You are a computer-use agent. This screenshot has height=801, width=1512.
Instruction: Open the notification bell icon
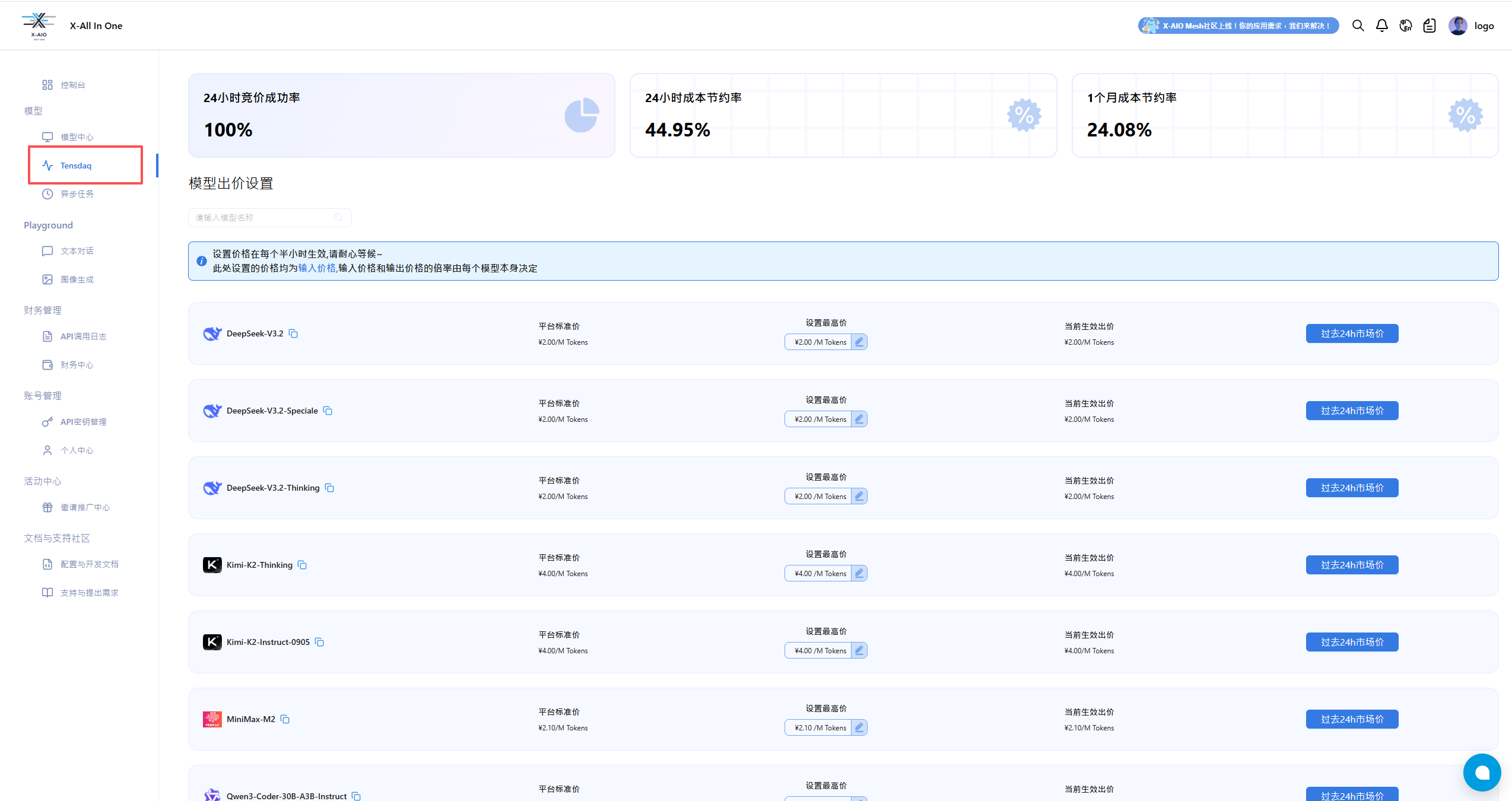pyautogui.click(x=1381, y=26)
